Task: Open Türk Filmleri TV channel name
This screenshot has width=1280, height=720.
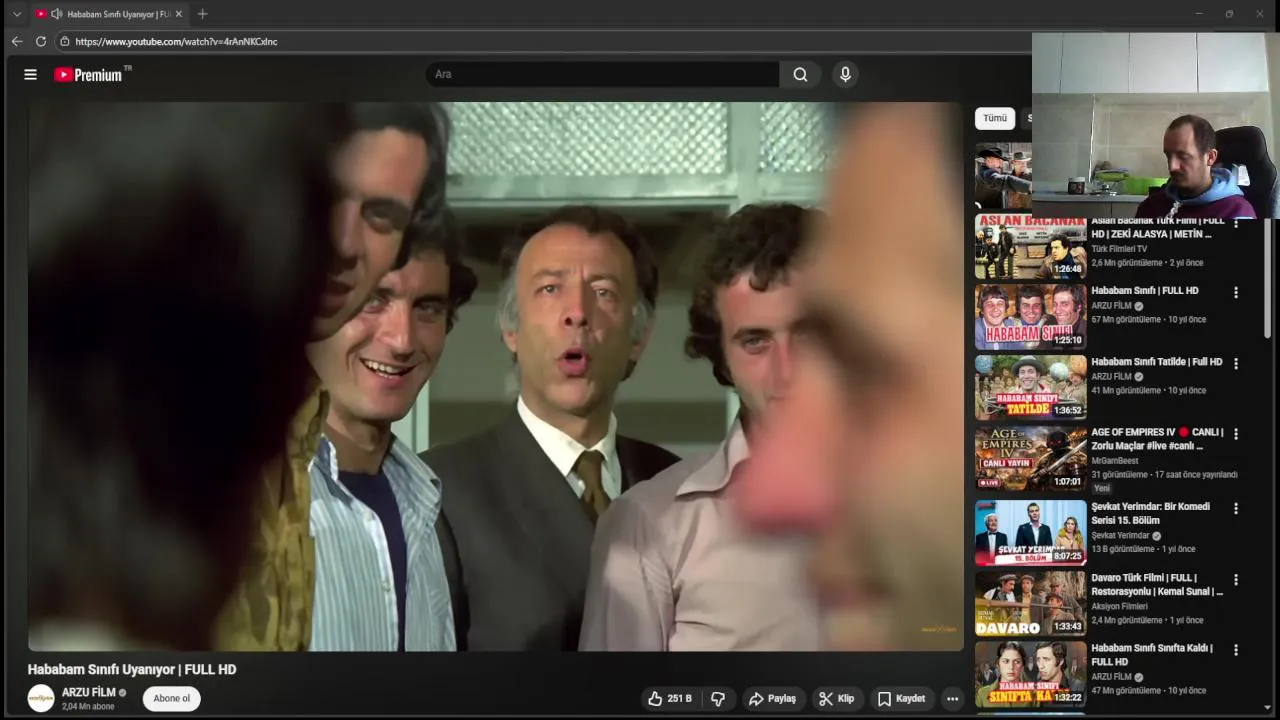Action: pos(1119,249)
